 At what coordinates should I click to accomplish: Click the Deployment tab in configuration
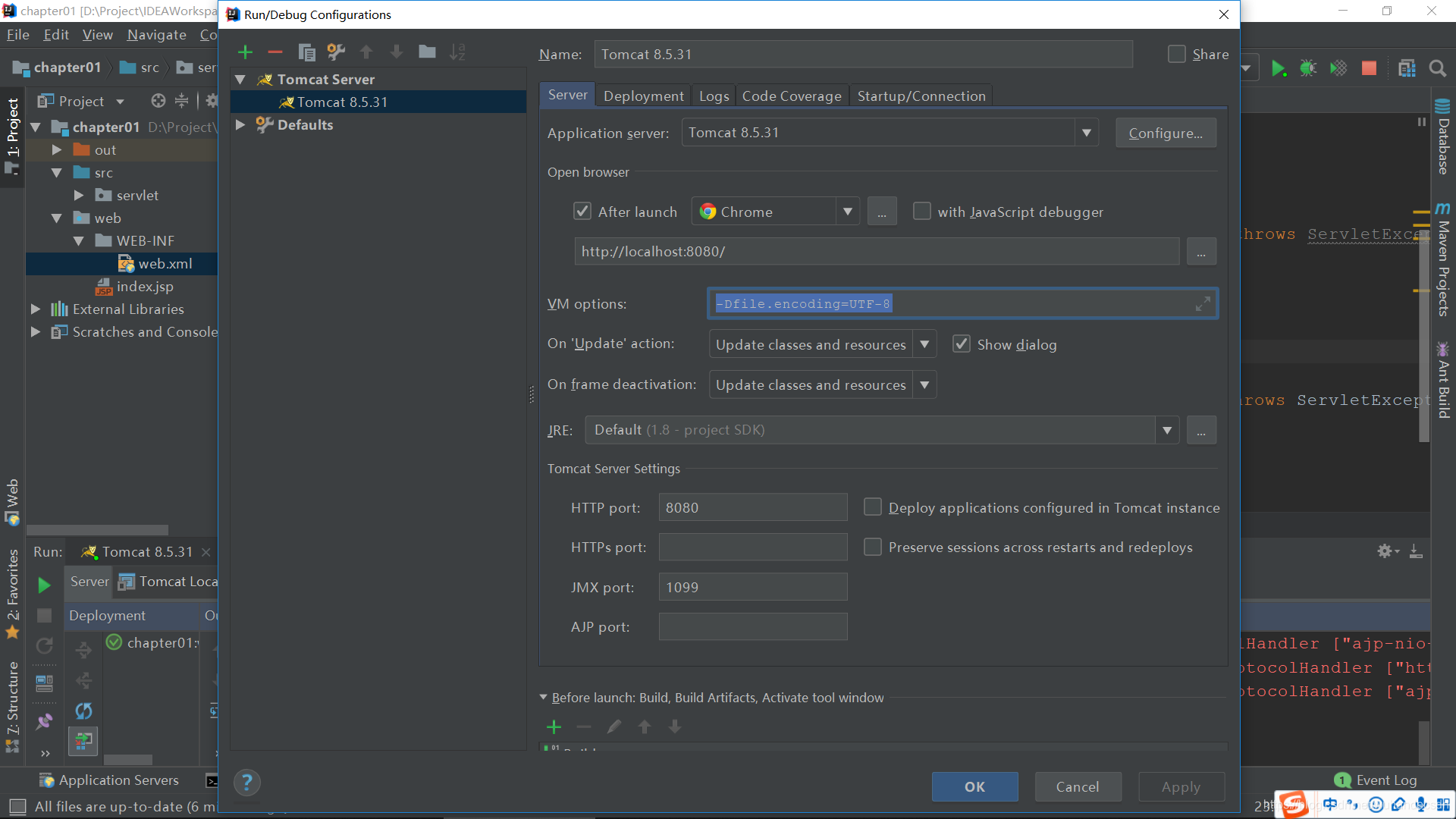[x=642, y=95]
